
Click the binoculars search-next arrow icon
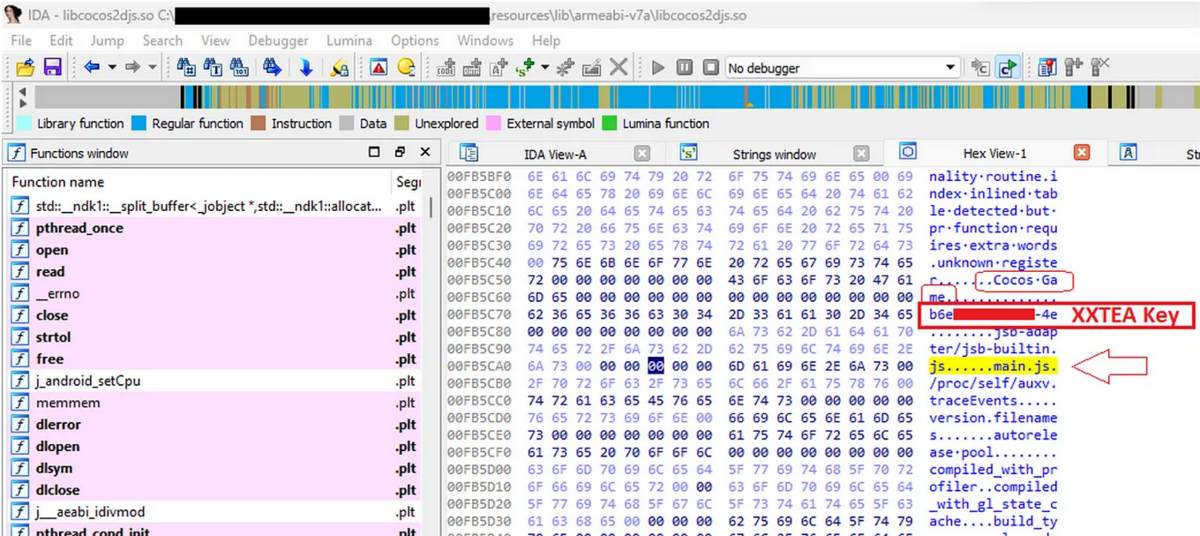(x=272, y=68)
